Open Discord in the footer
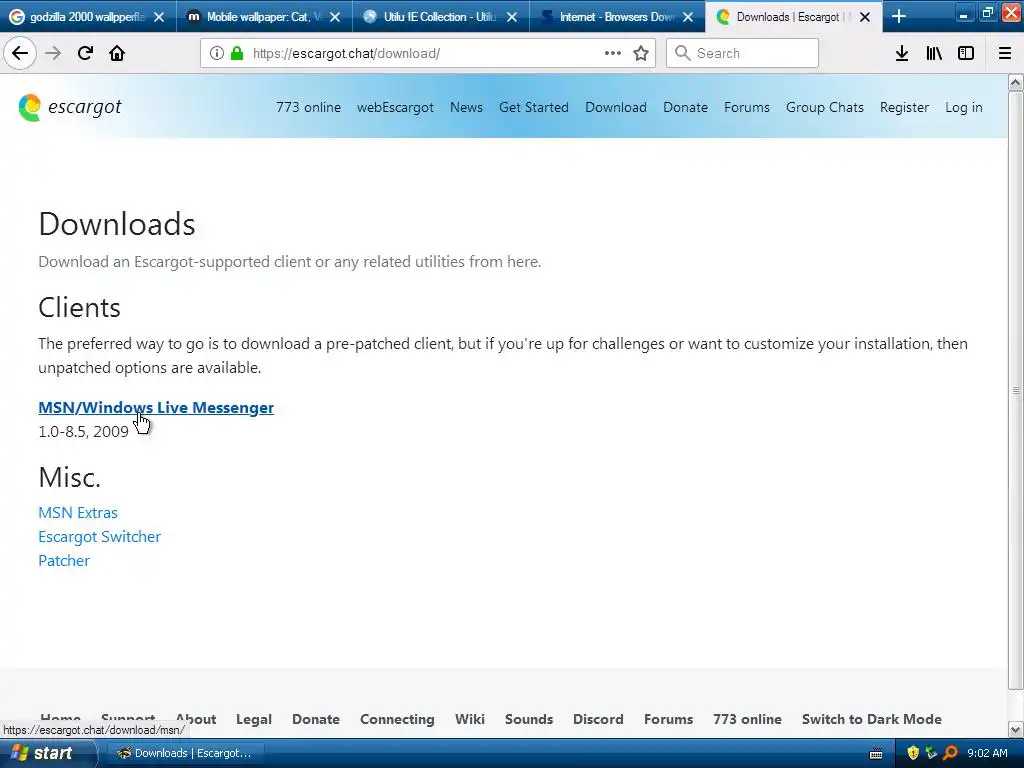1024x768 pixels. (x=598, y=719)
